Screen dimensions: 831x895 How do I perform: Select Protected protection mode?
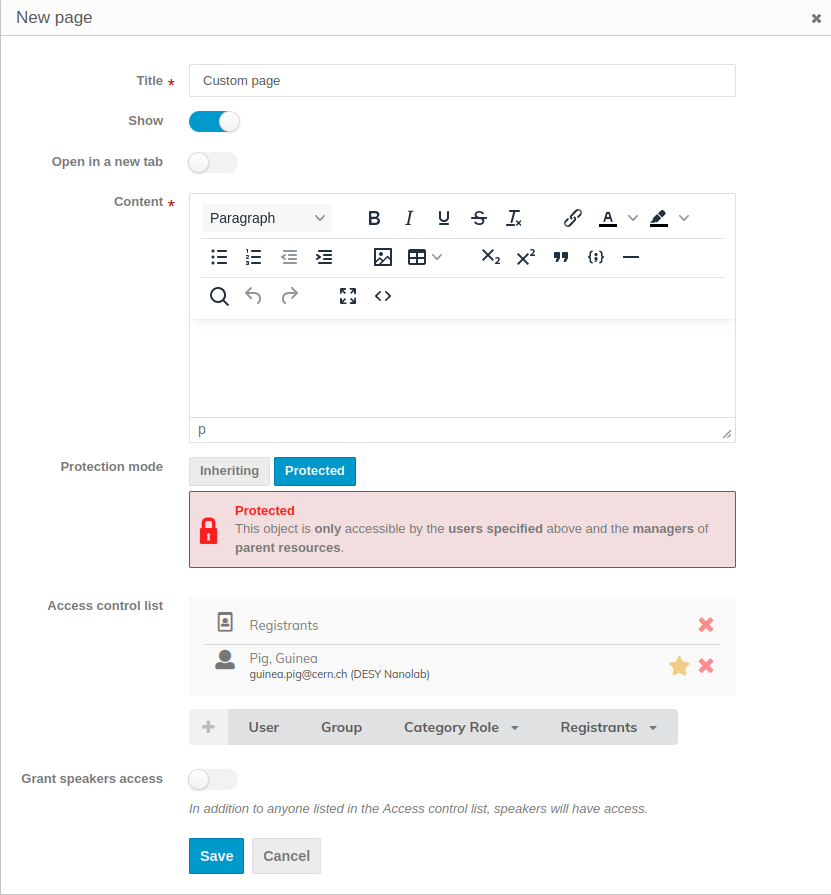pos(315,471)
